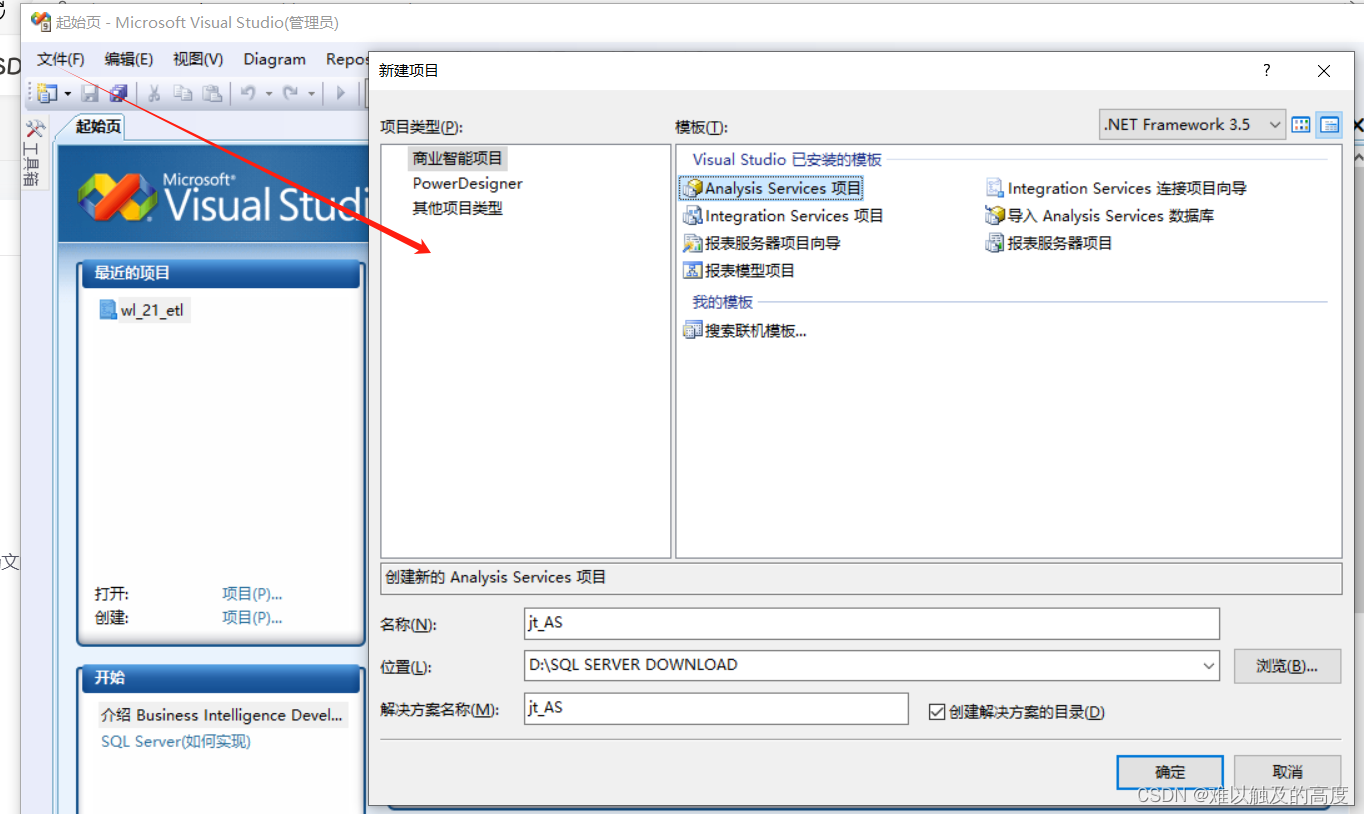
Task: Select the Integration Services 连接项目向导 icon
Action: [994, 188]
